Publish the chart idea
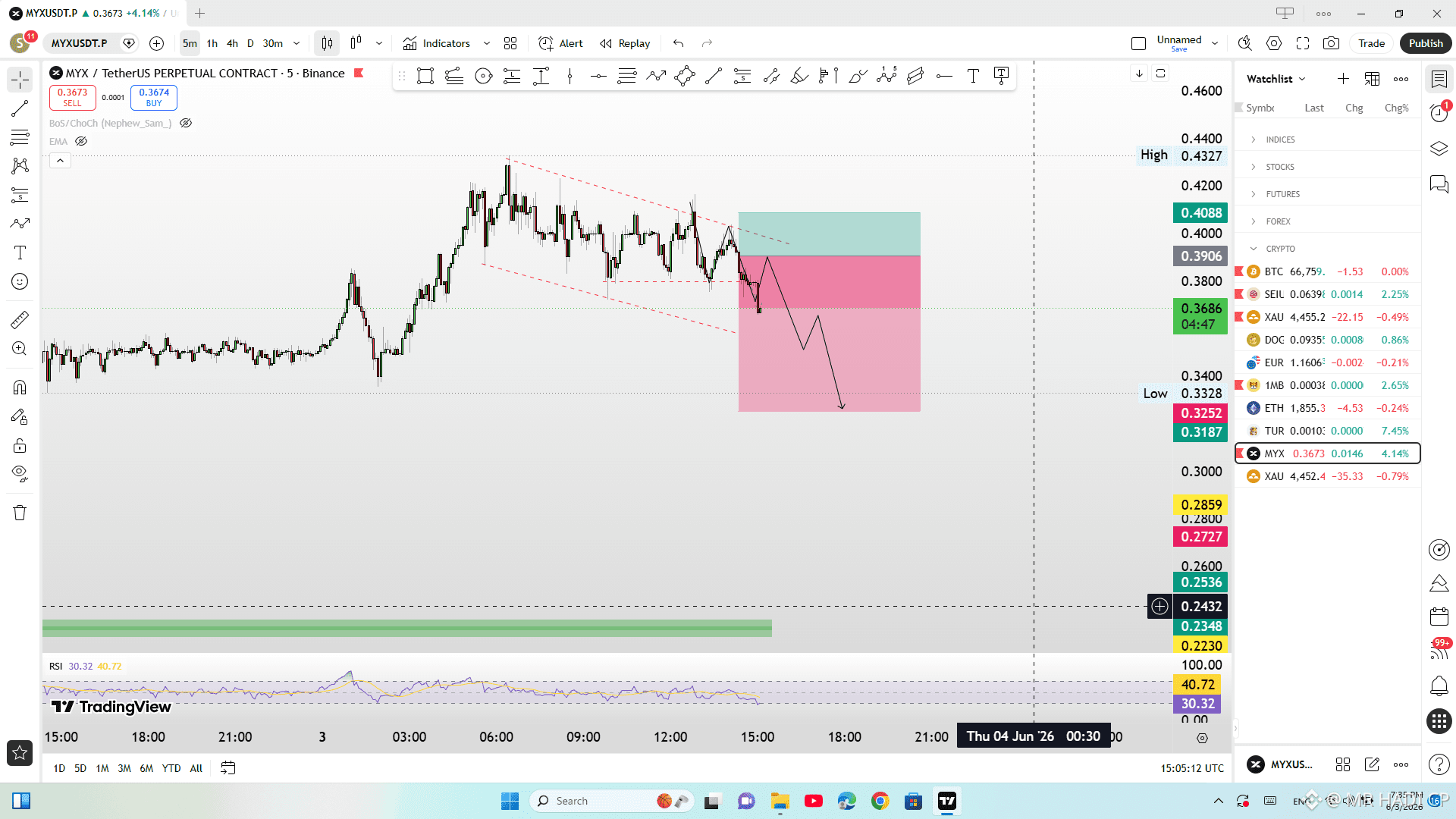This screenshot has width=1456, height=819. pos(1426,43)
